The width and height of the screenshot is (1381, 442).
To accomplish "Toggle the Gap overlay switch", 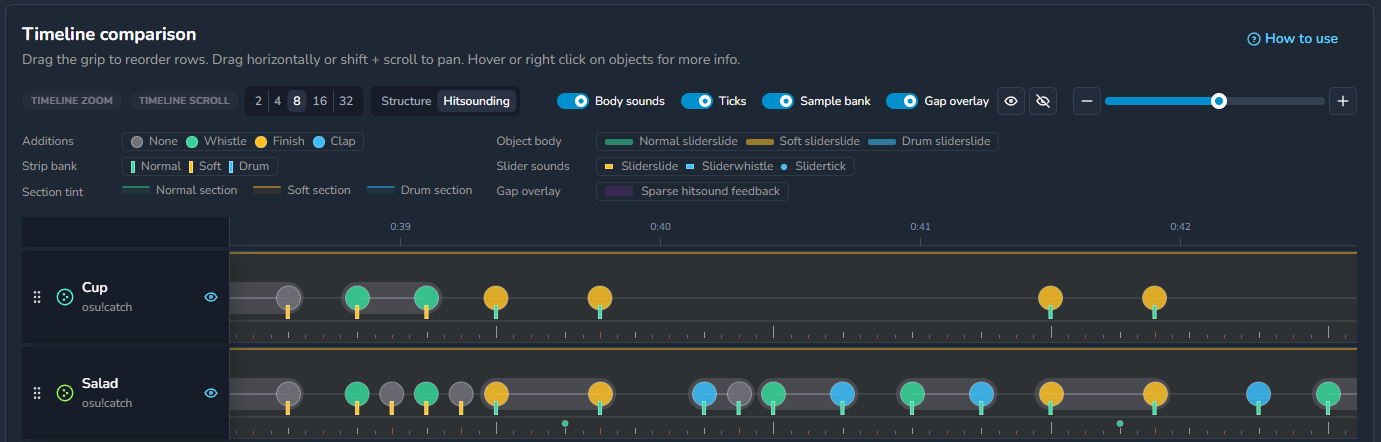I will pos(902,101).
